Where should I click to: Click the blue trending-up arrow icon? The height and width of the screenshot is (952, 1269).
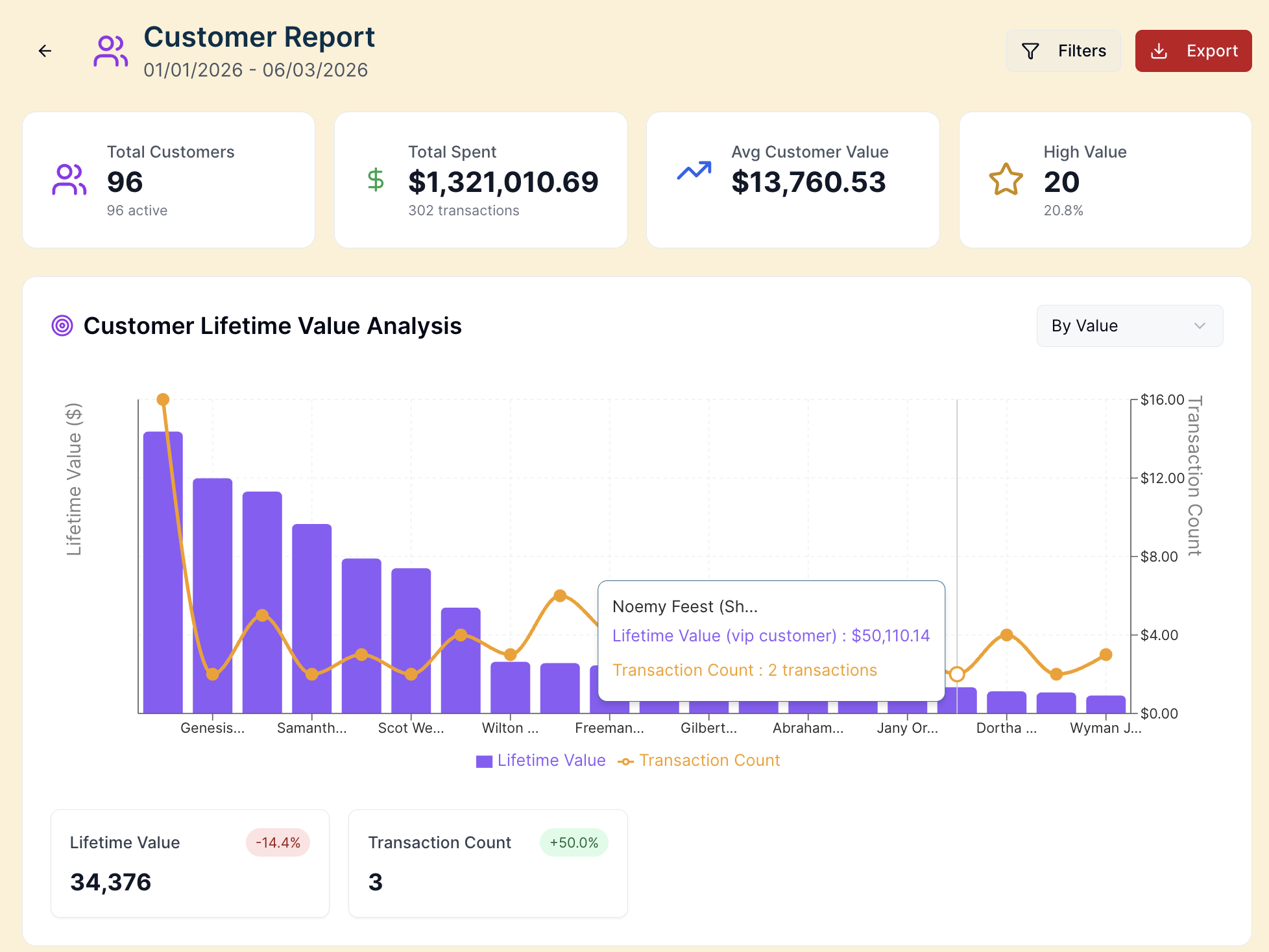(x=694, y=171)
